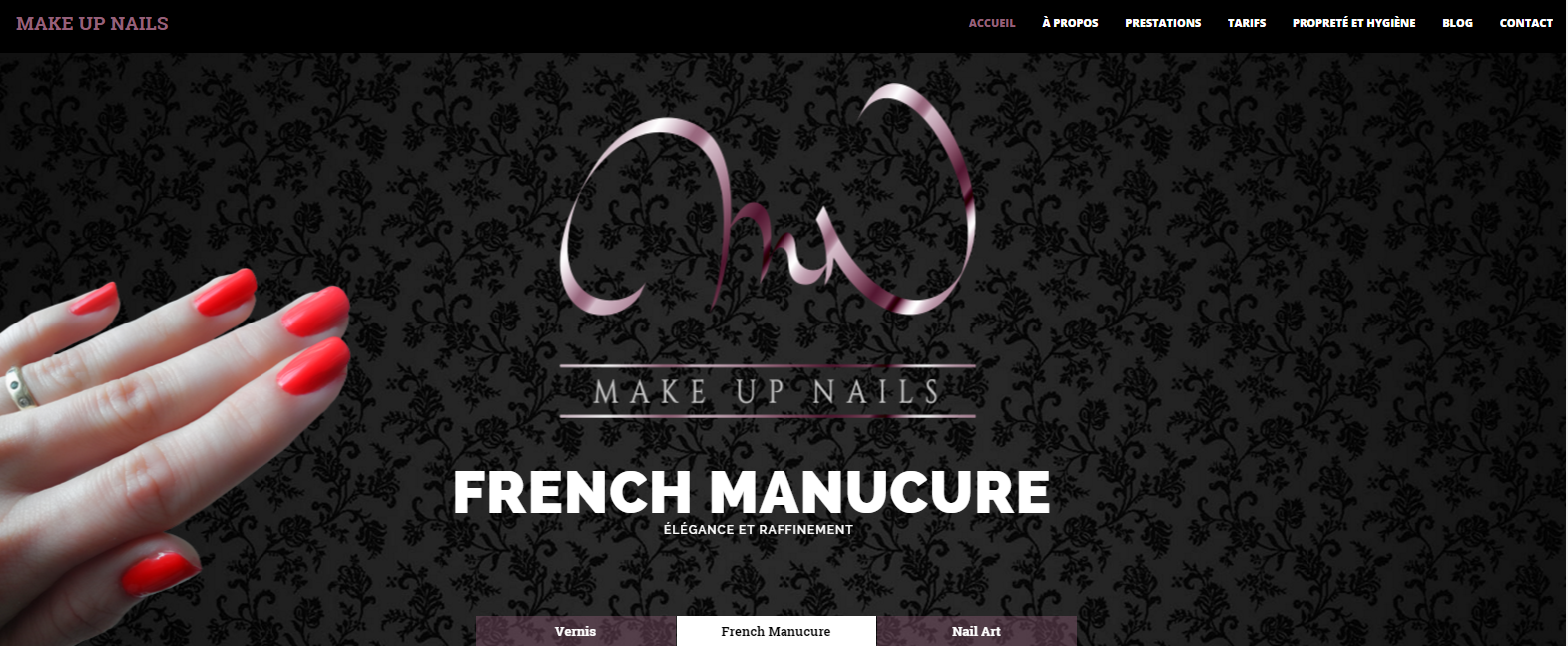
Task: Click the red thumb nail in photo
Action: 160,573
